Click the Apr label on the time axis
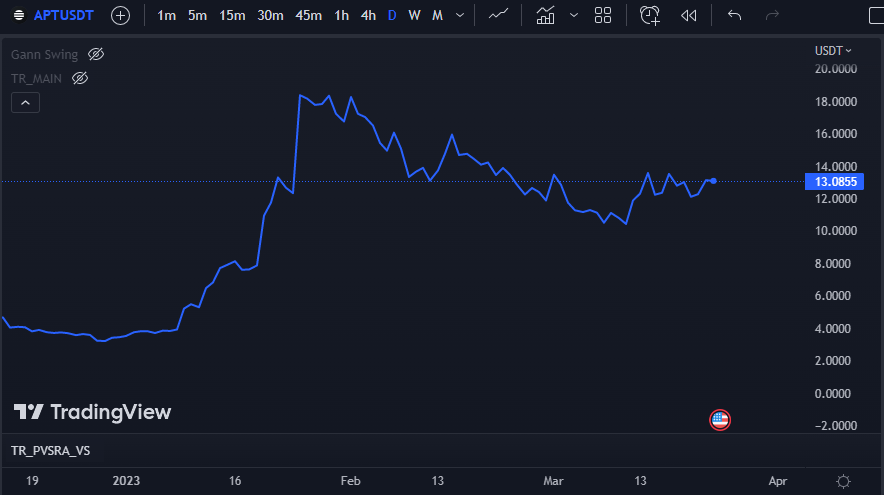This screenshot has height=495, width=884. [x=778, y=481]
